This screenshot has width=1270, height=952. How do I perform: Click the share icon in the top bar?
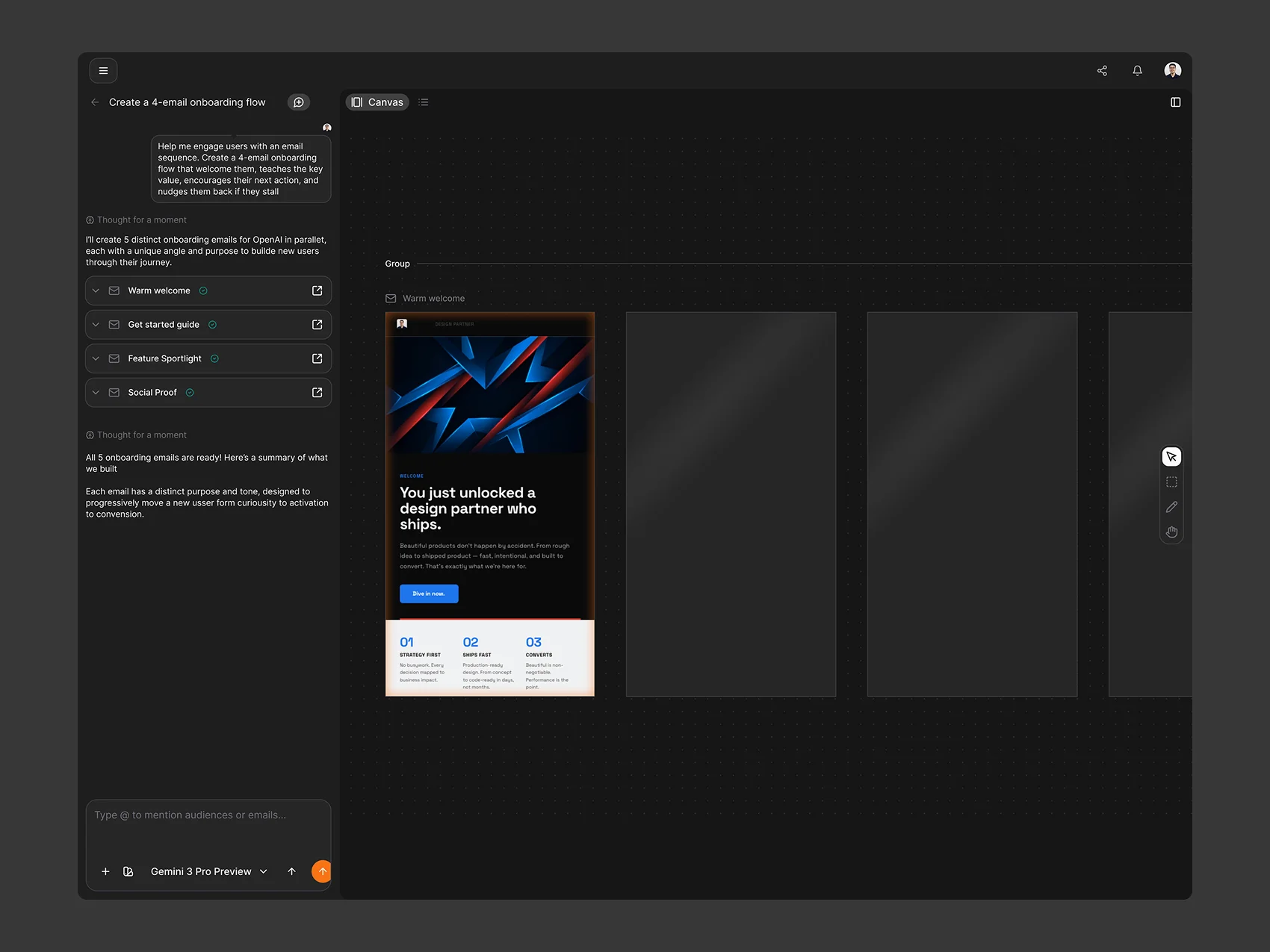[1102, 71]
